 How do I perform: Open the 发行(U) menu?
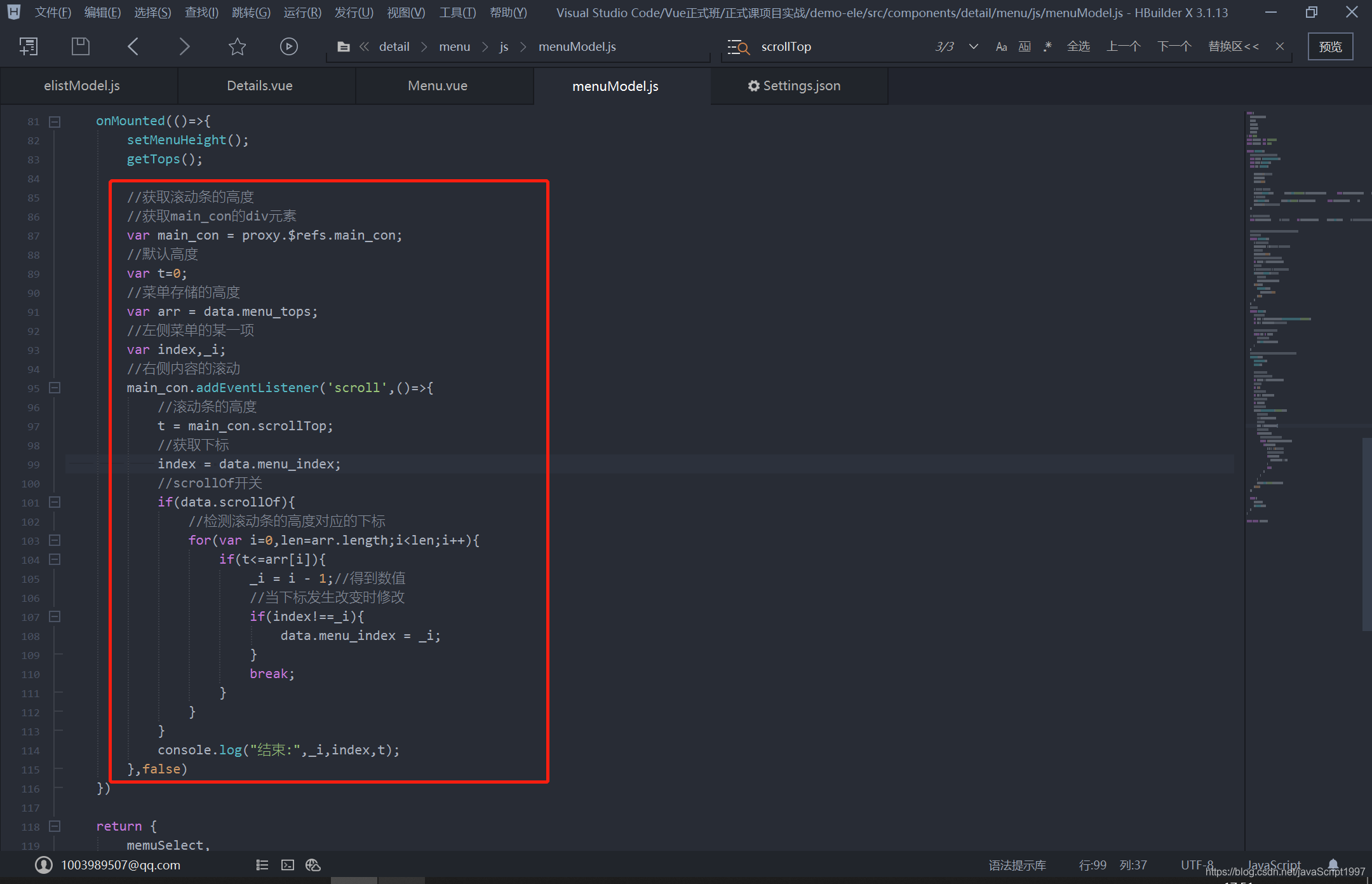[x=354, y=13]
